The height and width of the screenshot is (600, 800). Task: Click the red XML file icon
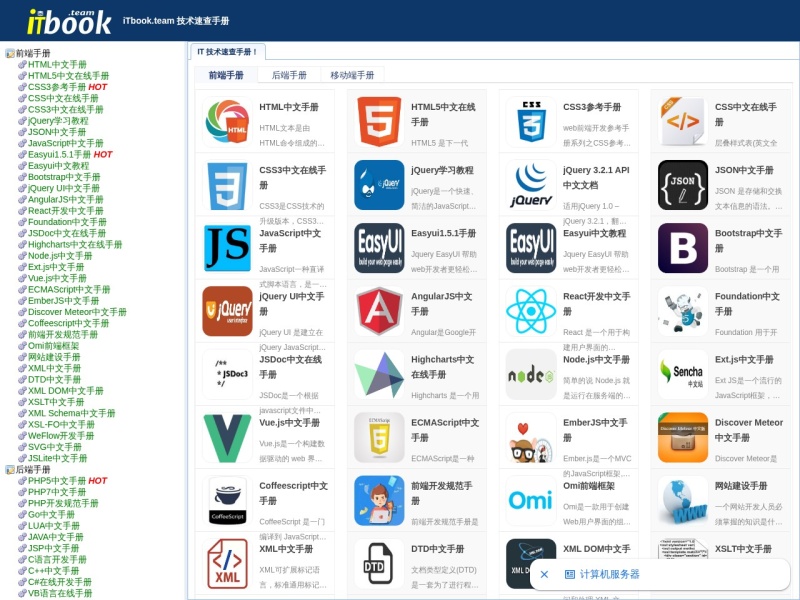228,564
